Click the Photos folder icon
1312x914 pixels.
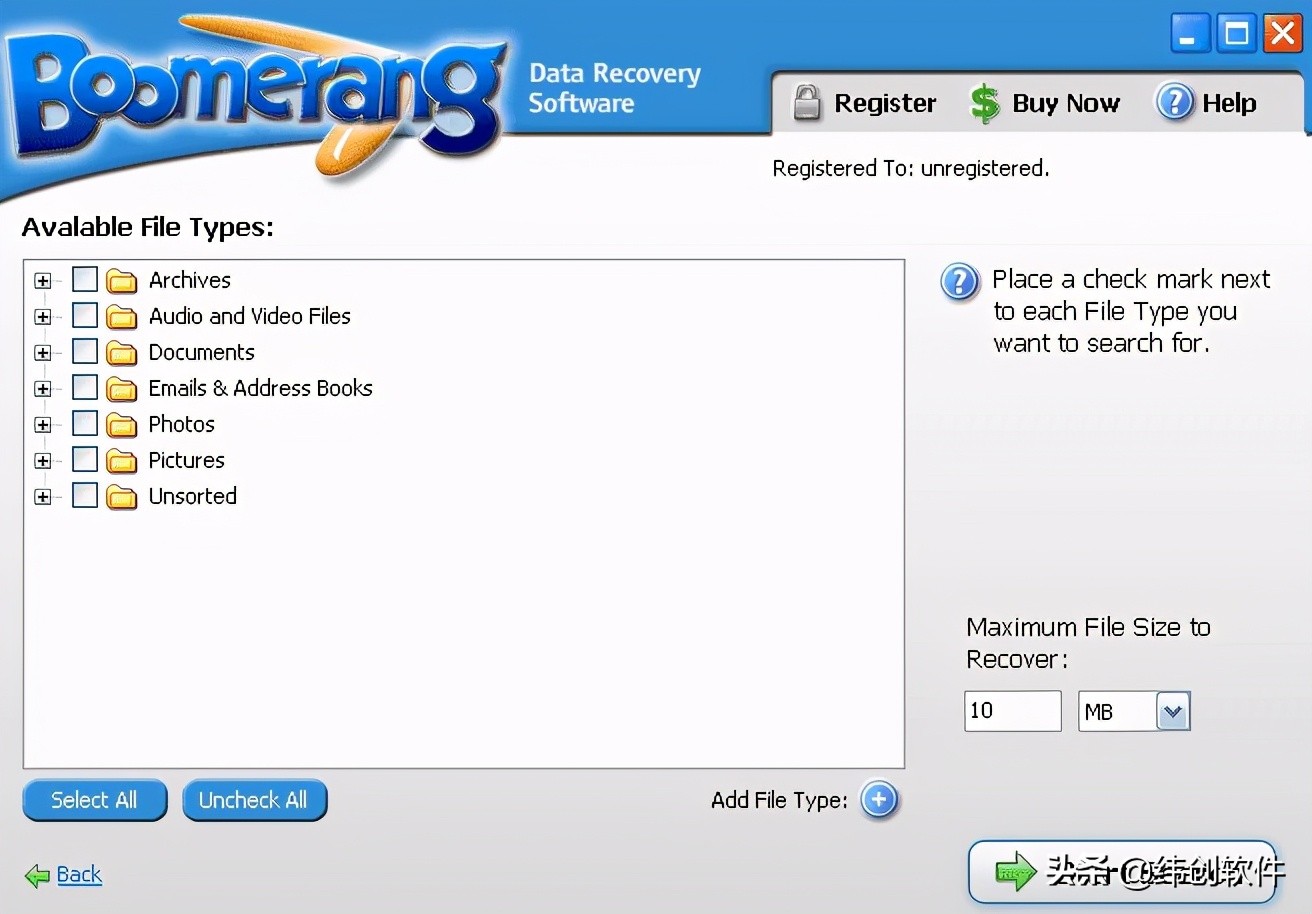[122, 425]
